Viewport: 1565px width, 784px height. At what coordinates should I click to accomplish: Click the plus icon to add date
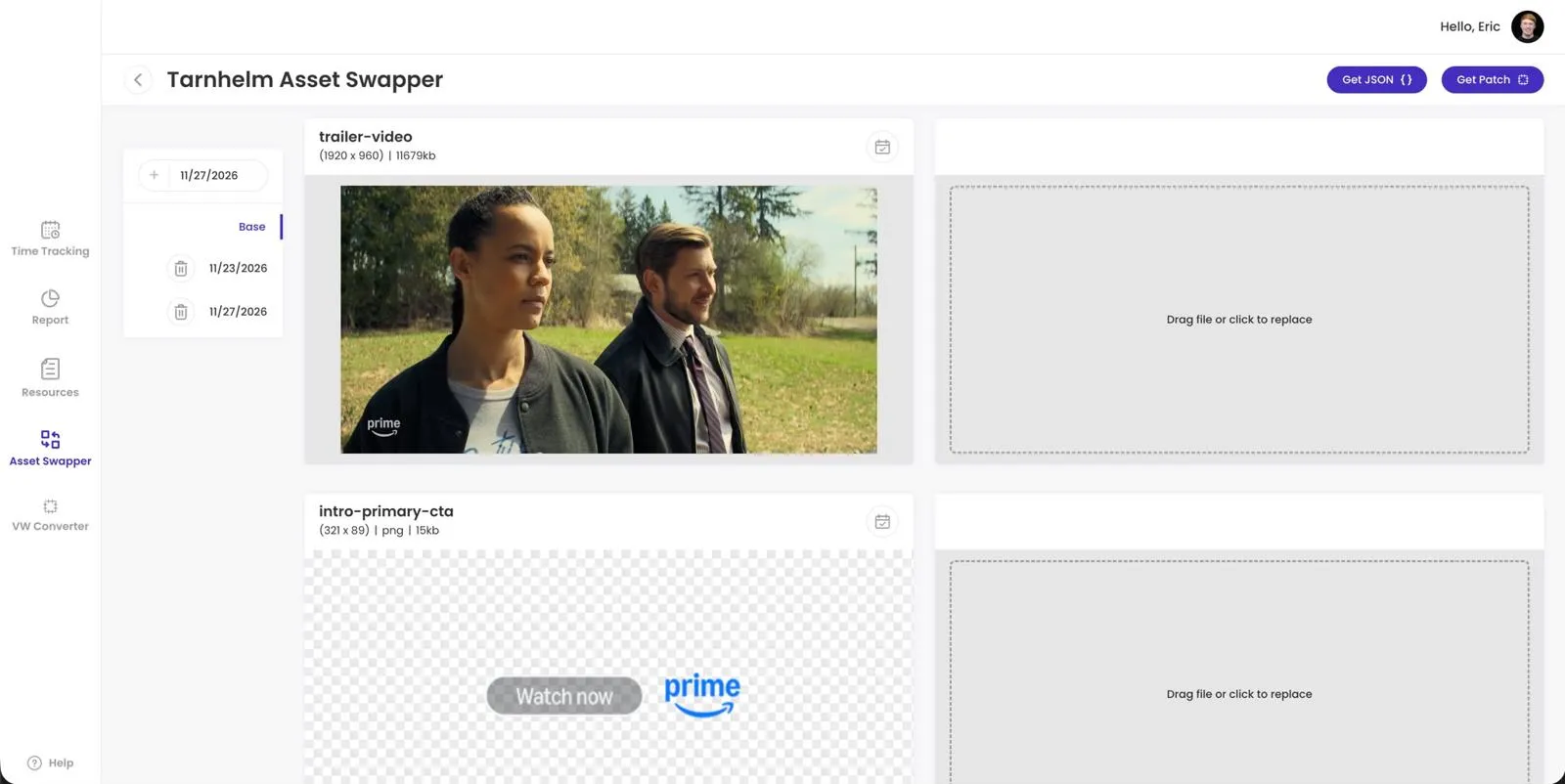(154, 175)
